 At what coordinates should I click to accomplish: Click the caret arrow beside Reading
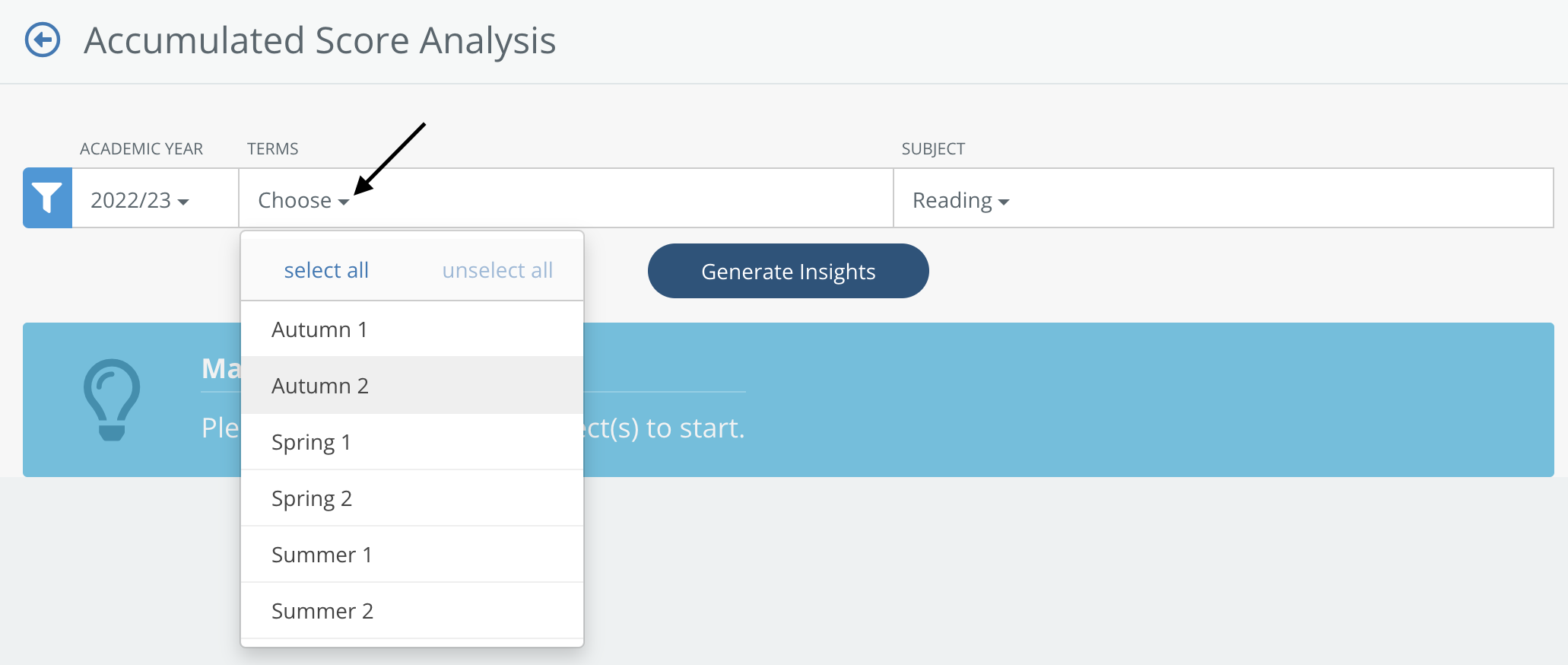1004,202
